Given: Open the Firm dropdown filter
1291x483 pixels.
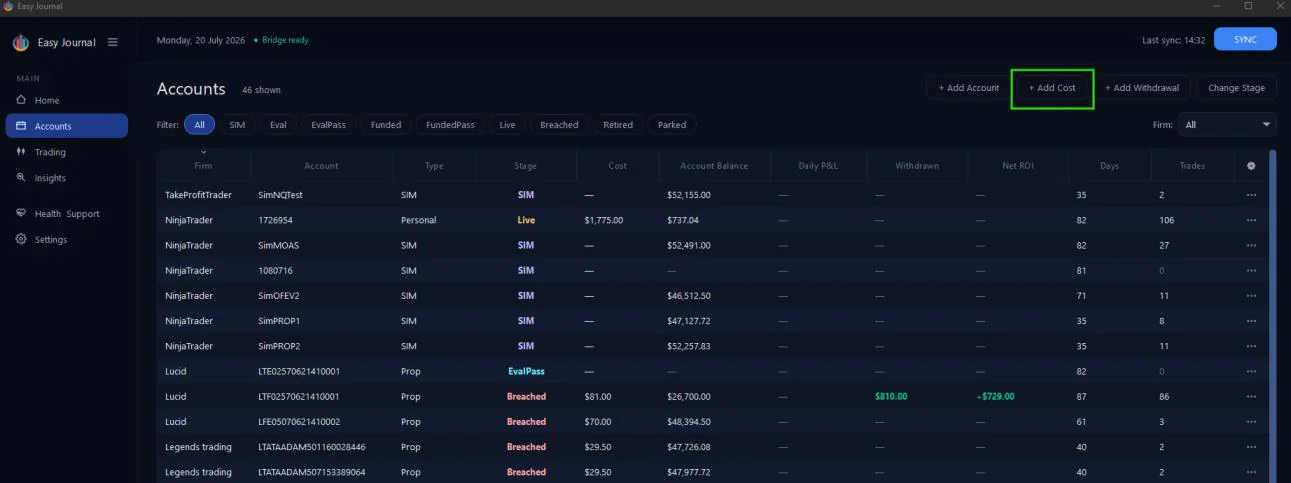Looking at the screenshot, I should pos(1227,125).
